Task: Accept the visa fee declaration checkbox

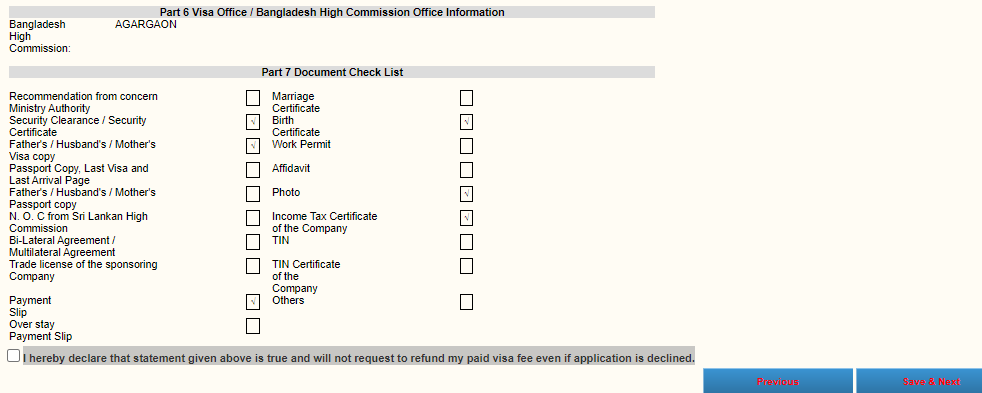Action: click(x=14, y=355)
